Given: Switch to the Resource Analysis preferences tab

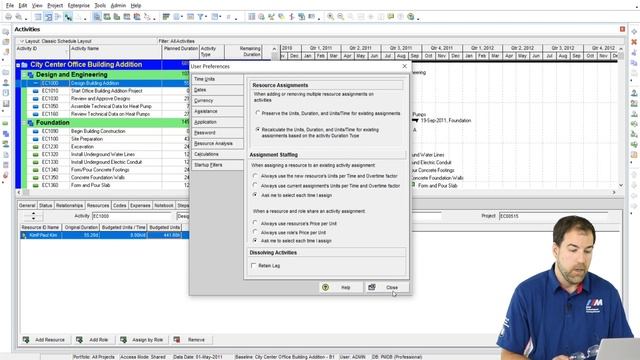Looking at the screenshot, I should (x=217, y=144).
